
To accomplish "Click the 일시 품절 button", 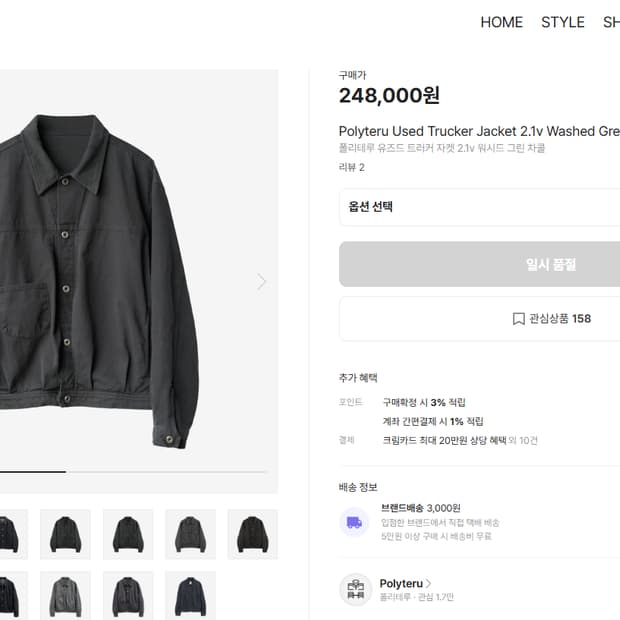I will (479, 264).
